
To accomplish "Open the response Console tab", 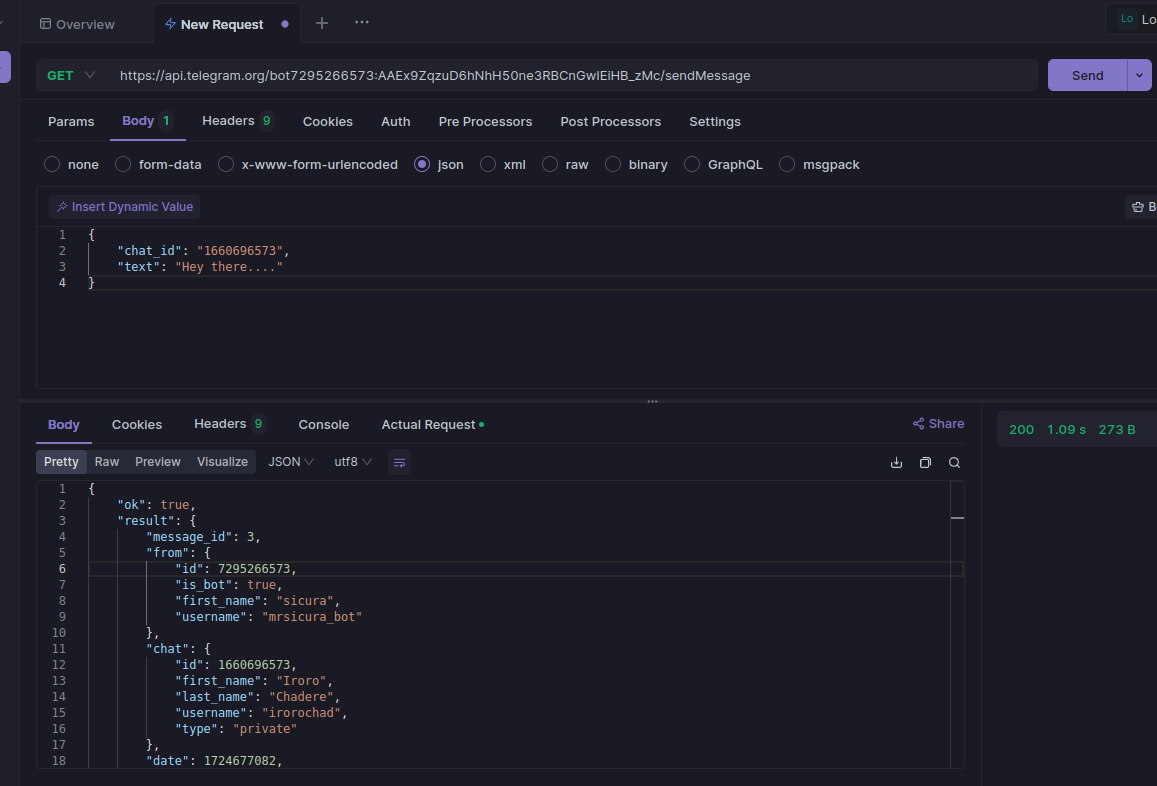I will (x=323, y=424).
